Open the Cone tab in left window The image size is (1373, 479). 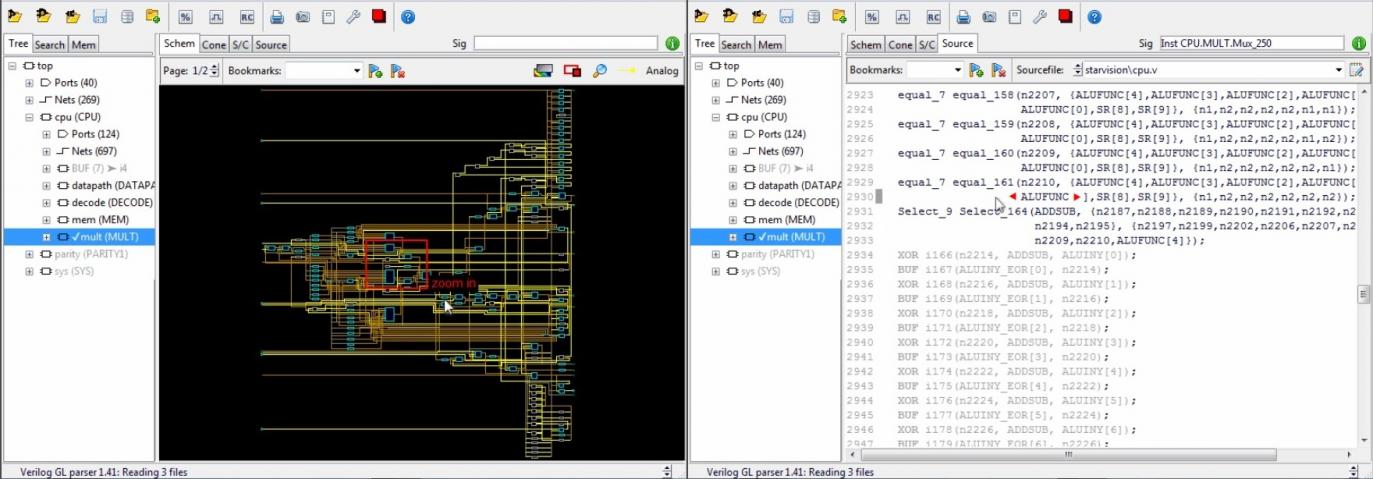(214, 44)
